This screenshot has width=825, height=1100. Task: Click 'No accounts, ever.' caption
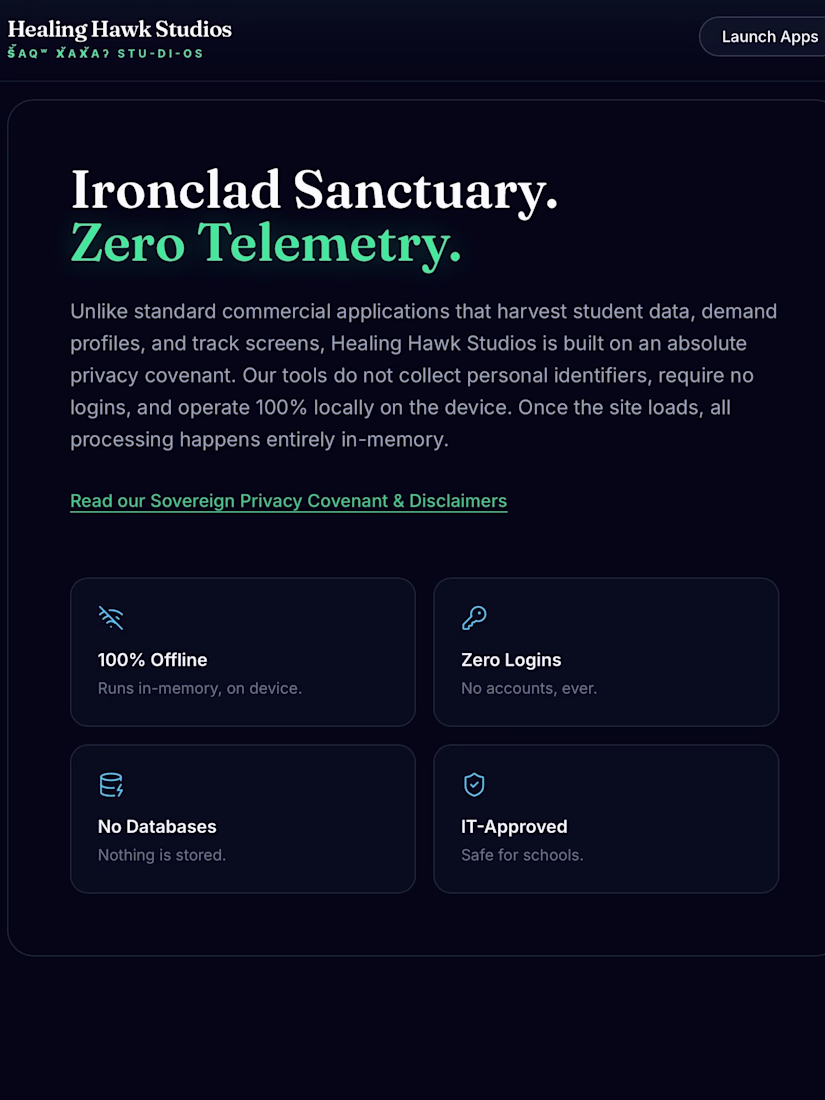529,688
